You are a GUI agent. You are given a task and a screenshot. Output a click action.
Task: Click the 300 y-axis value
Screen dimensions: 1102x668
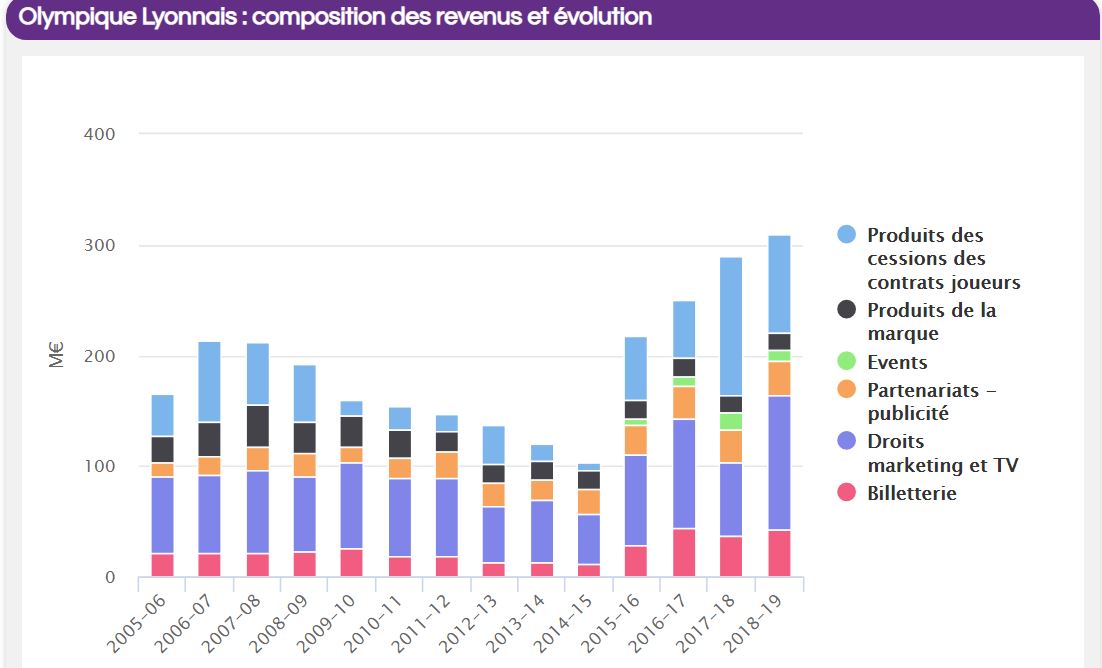pyautogui.click(x=99, y=245)
